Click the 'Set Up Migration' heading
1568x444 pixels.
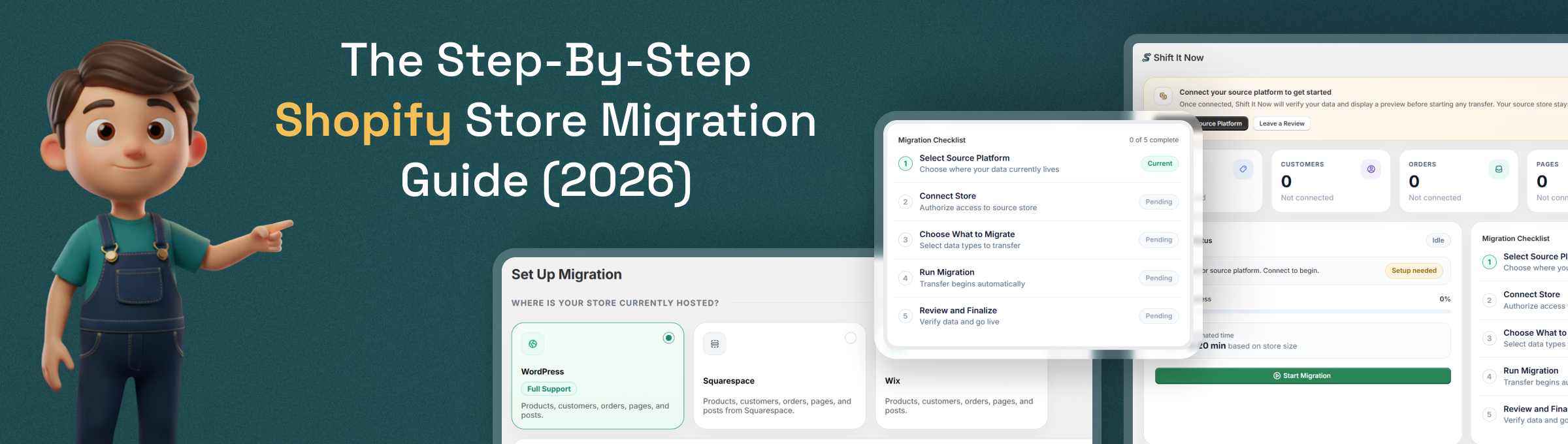point(566,274)
